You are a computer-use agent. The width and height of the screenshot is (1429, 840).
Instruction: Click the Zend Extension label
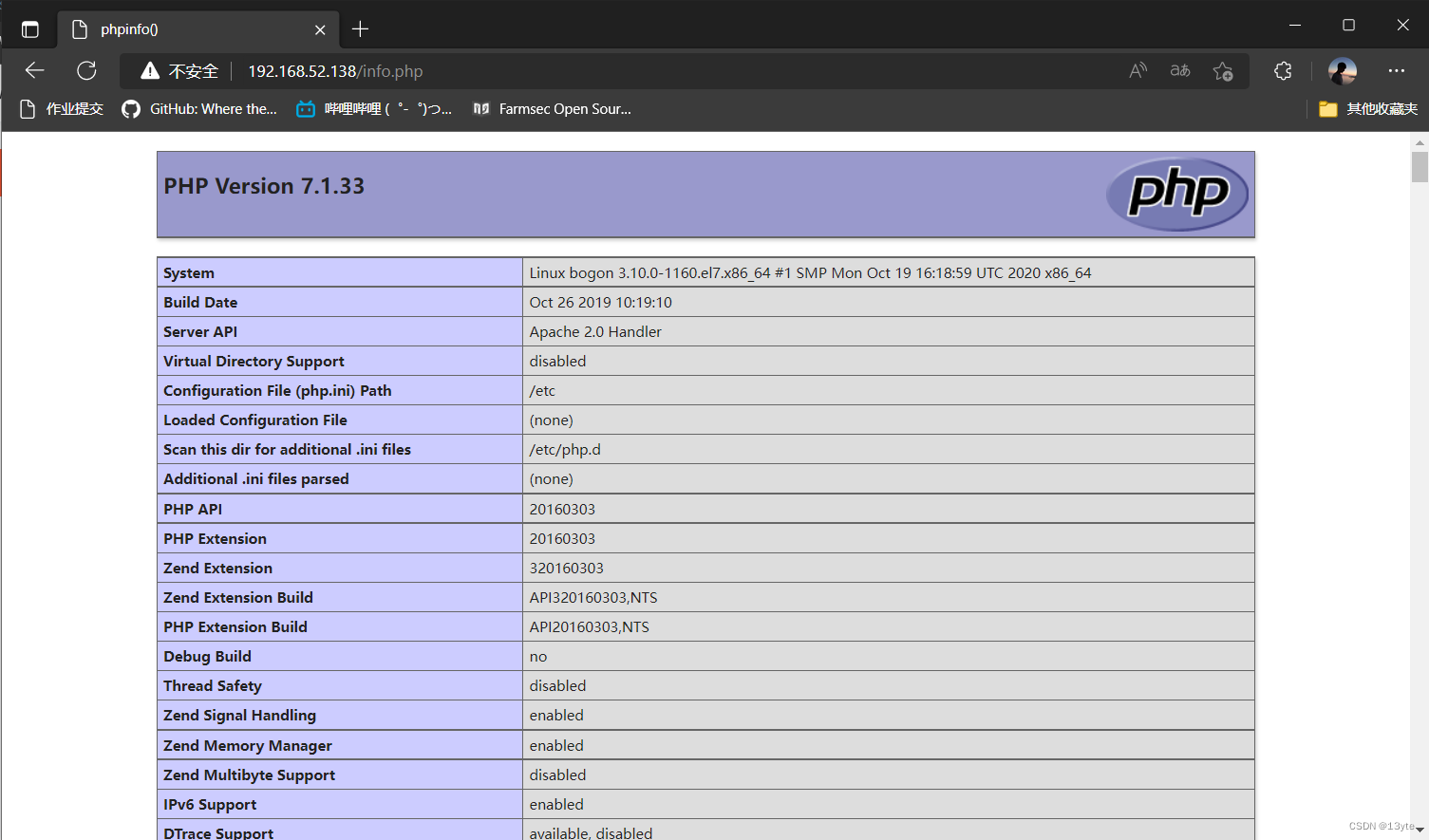tap(217, 568)
